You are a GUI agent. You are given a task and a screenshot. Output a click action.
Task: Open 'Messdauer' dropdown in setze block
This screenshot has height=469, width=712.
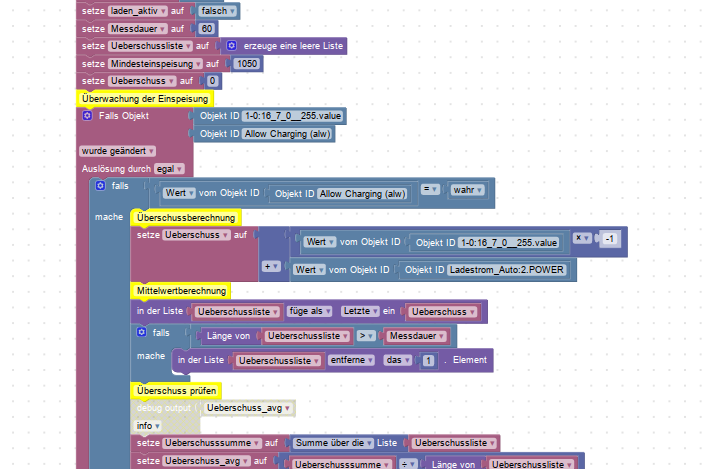tap(138, 29)
